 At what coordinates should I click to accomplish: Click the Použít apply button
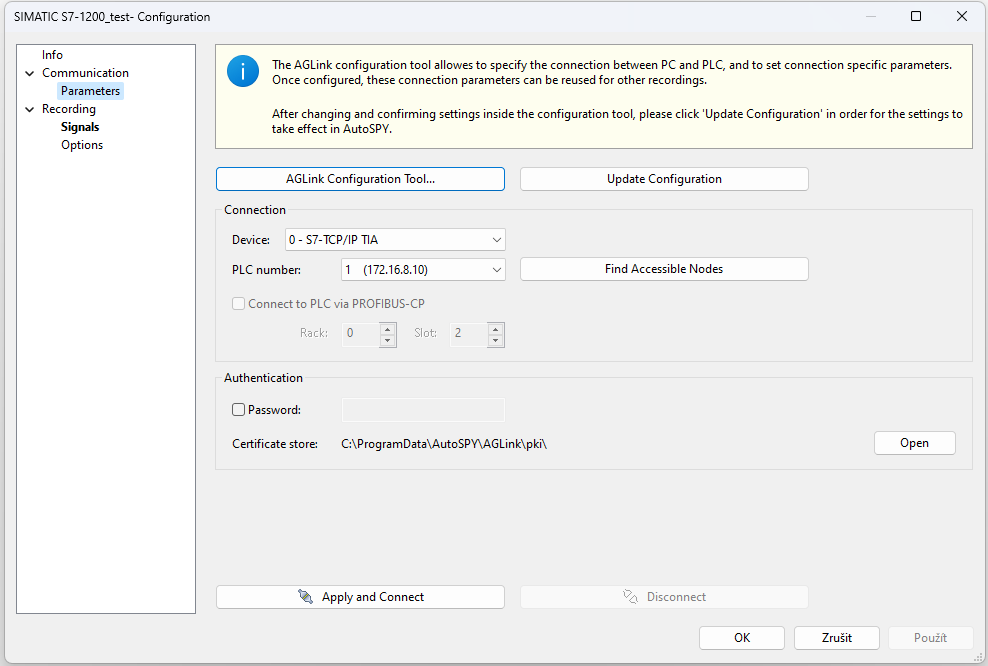931,638
